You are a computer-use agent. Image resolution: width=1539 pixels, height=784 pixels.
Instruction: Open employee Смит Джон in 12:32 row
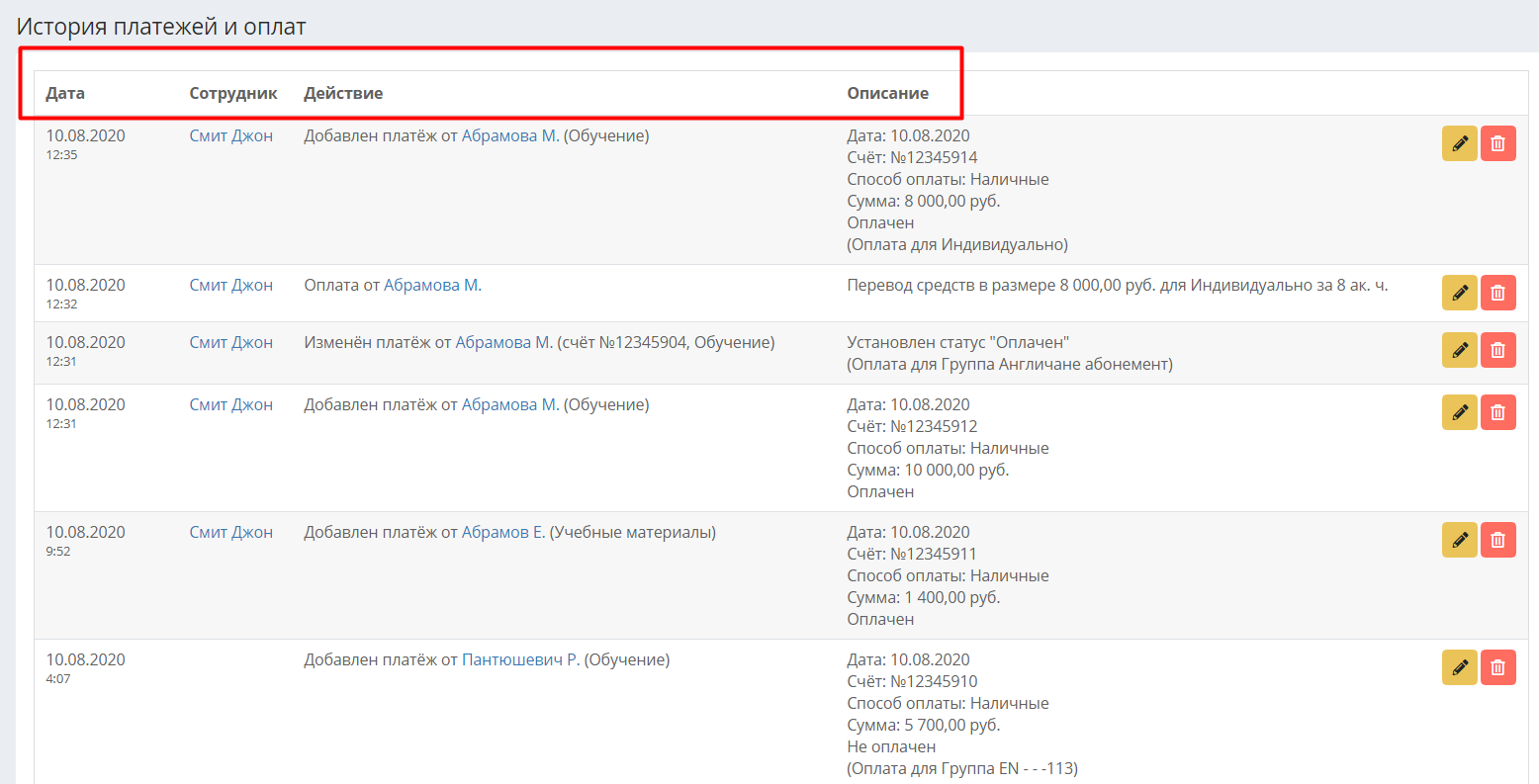(230, 286)
